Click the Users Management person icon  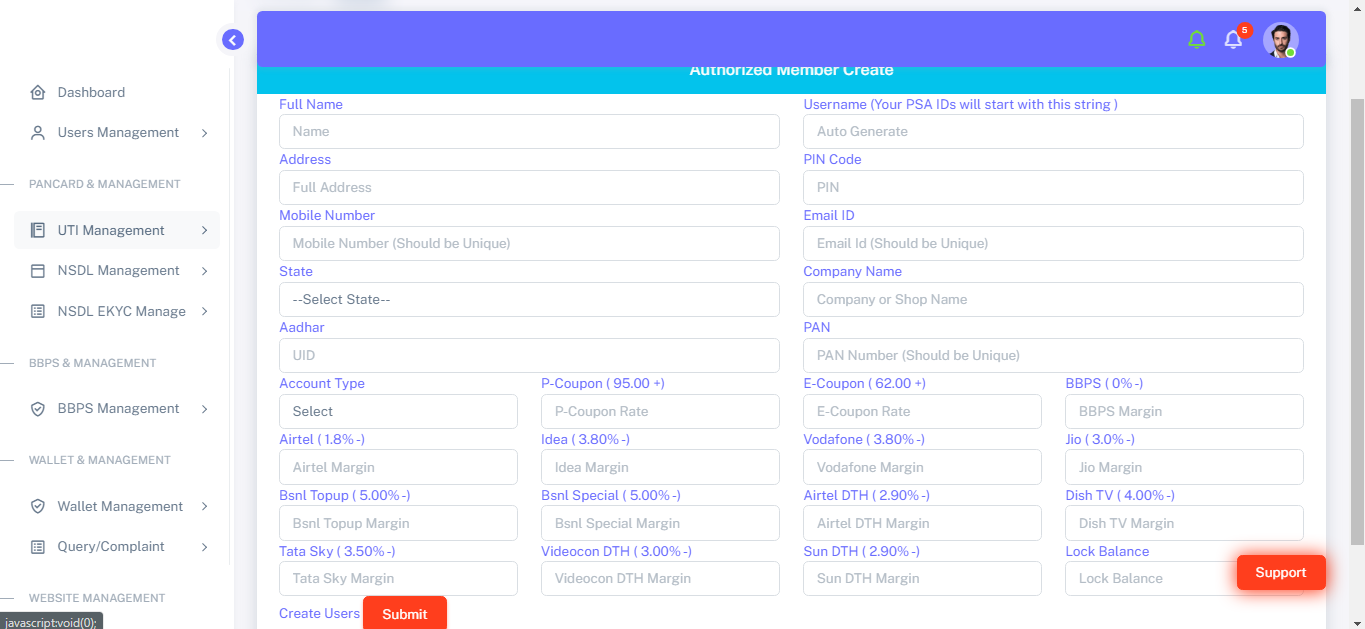click(38, 132)
